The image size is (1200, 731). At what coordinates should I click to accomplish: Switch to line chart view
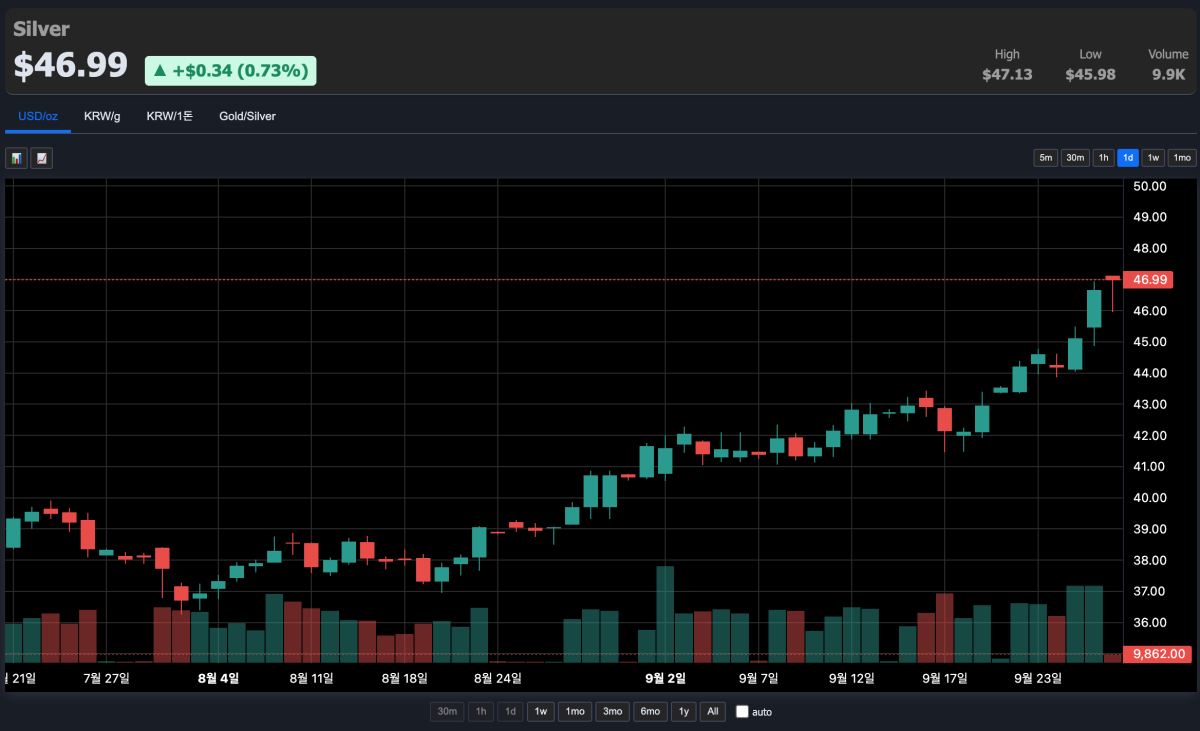[x=41, y=158]
